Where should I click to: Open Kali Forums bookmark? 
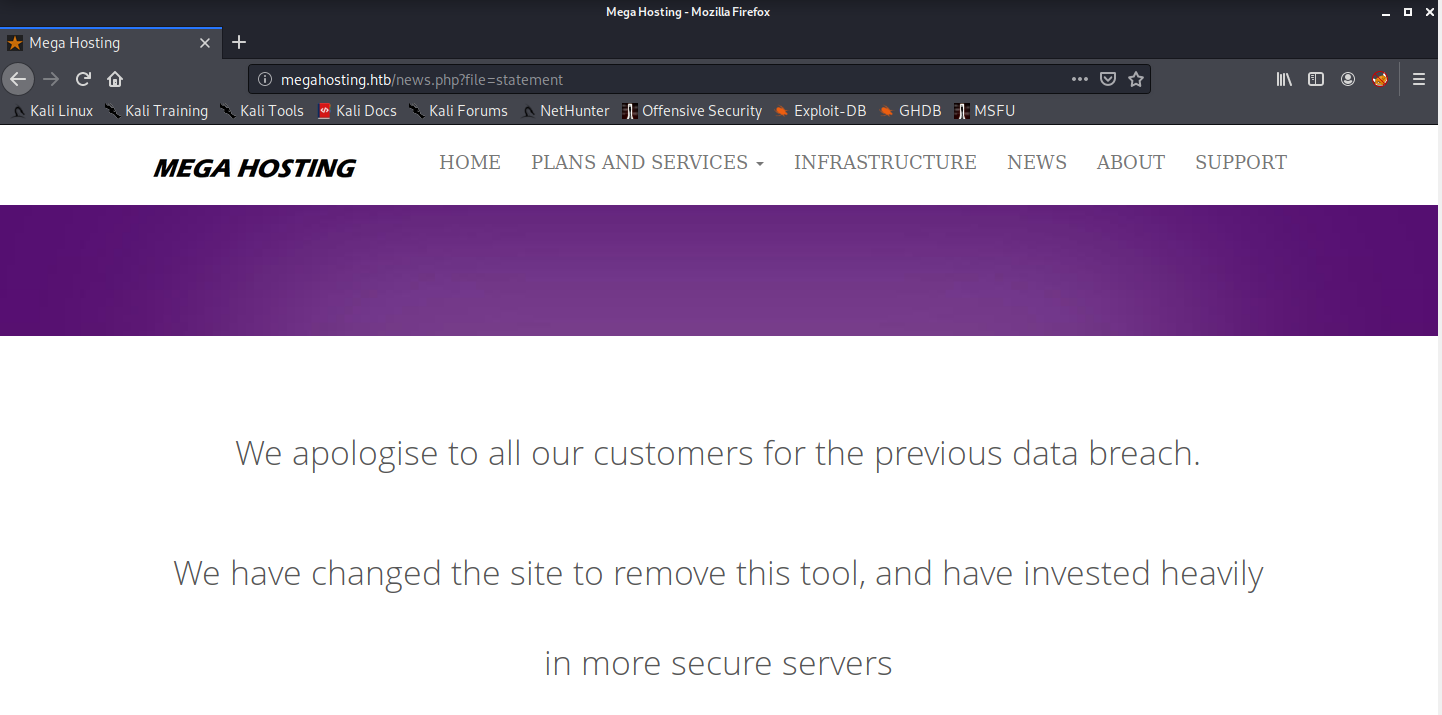pyautogui.click(x=458, y=111)
